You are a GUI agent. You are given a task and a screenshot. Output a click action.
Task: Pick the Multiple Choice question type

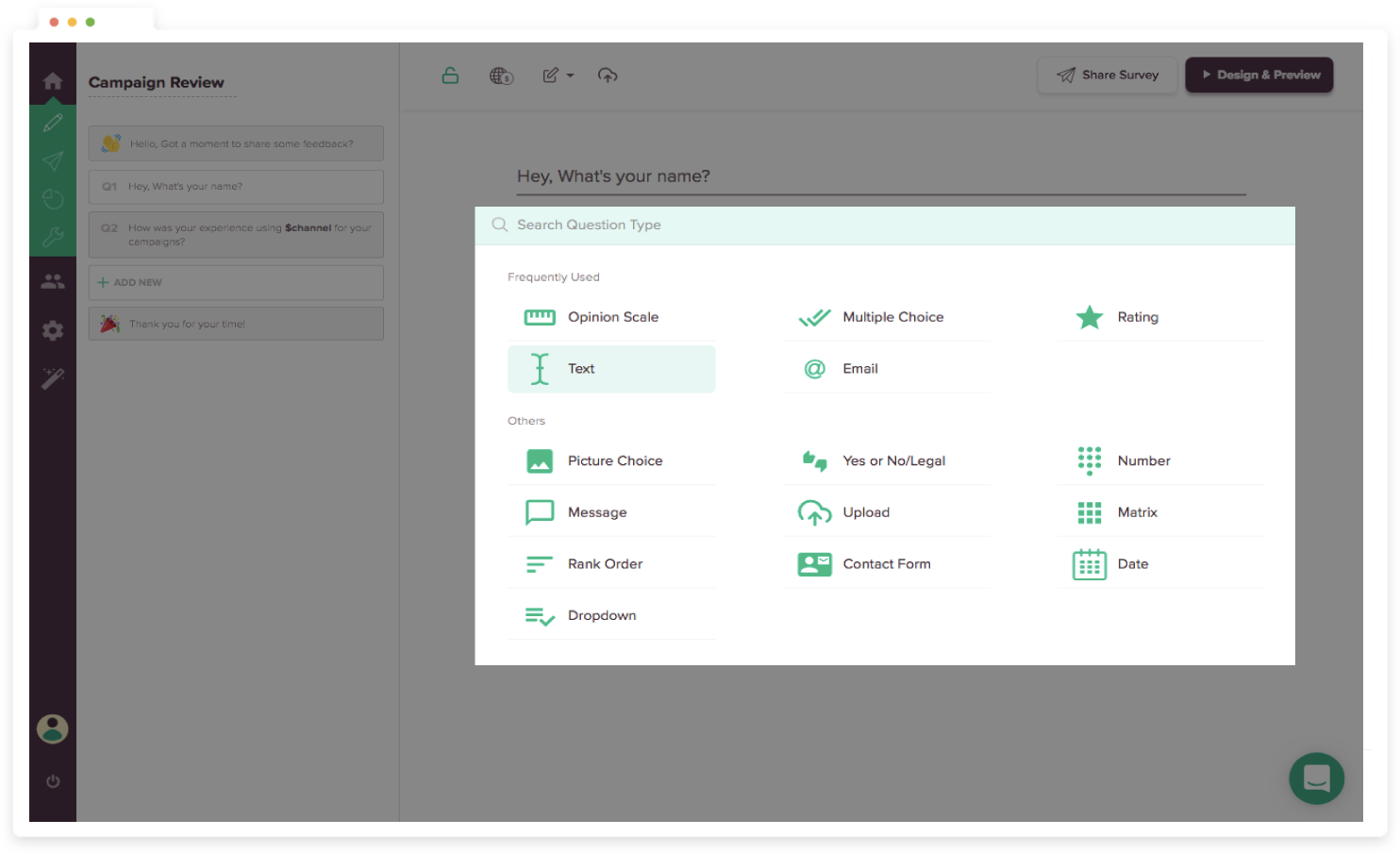point(892,317)
